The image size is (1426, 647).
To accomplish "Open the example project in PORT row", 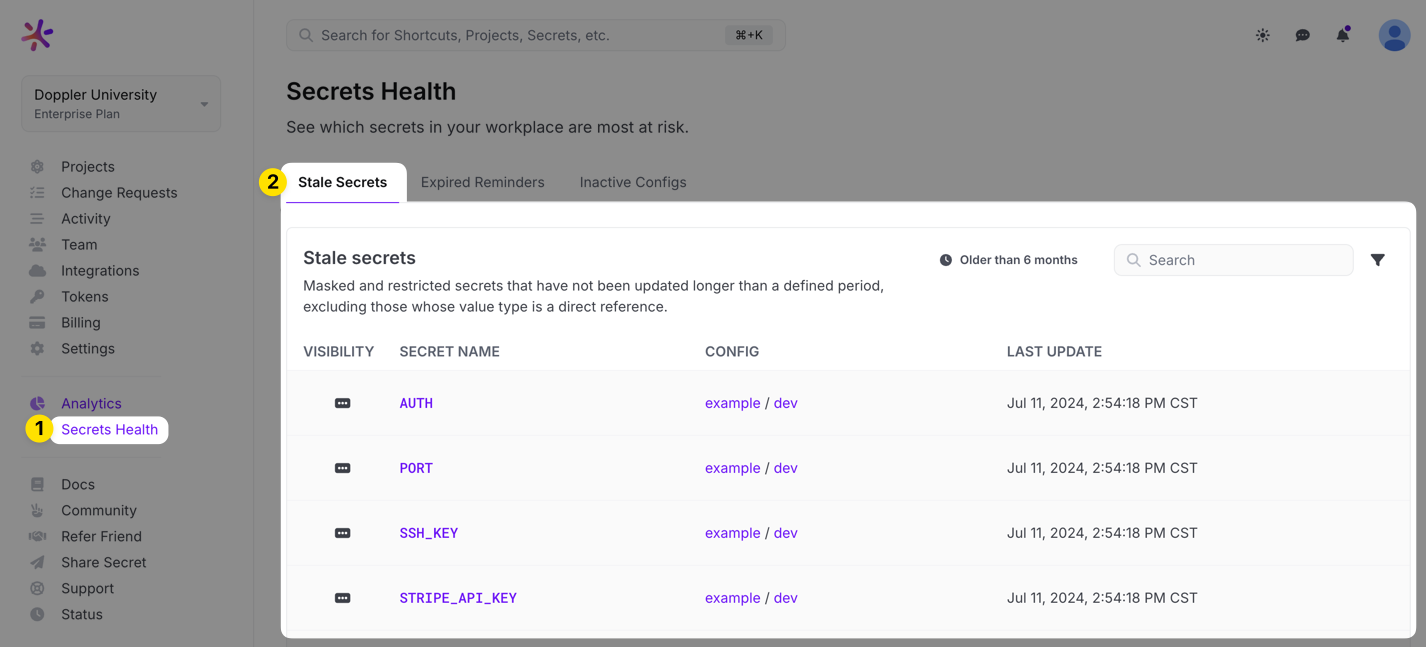I will [x=733, y=468].
